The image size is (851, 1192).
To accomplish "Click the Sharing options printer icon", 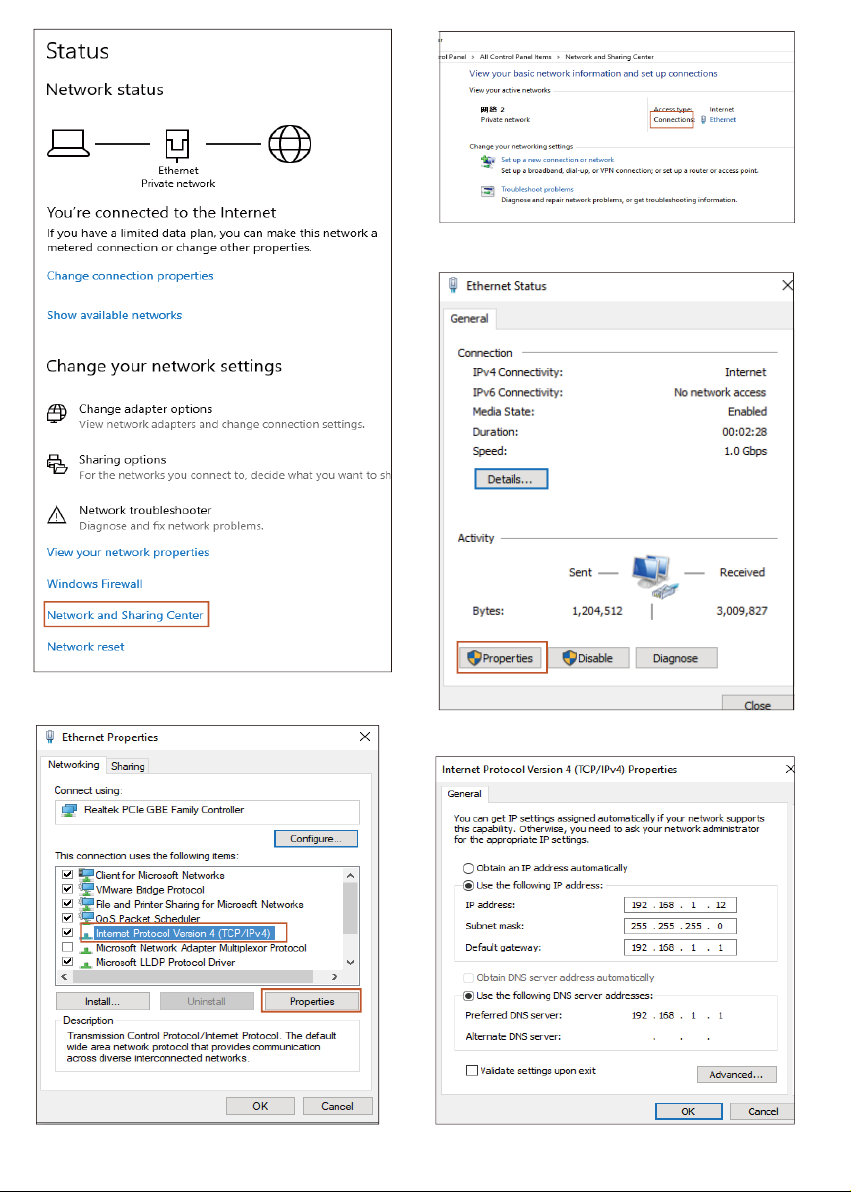I will point(57,464).
